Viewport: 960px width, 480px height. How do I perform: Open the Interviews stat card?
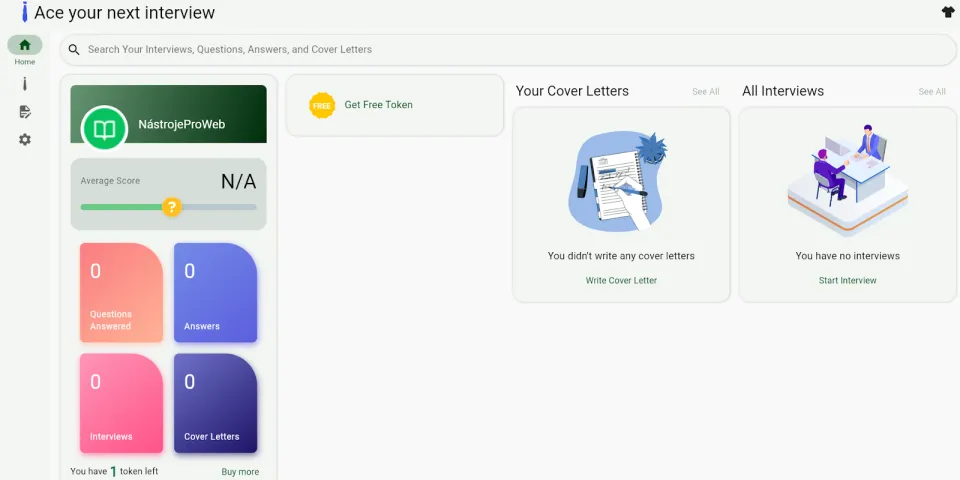click(121, 403)
